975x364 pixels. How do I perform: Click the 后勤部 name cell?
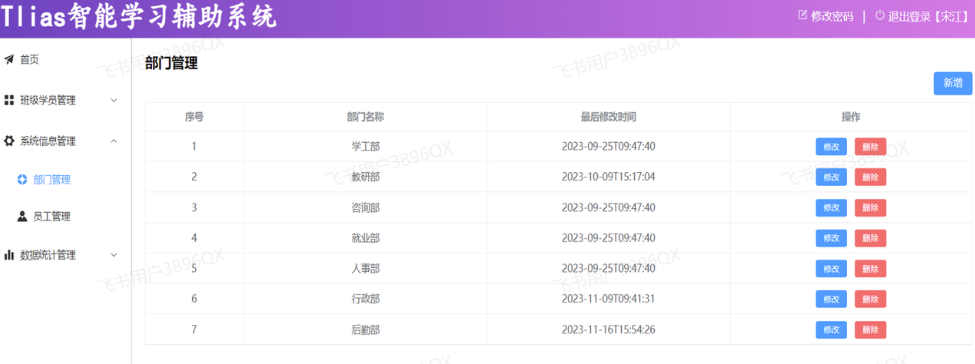[x=365, y=330]
